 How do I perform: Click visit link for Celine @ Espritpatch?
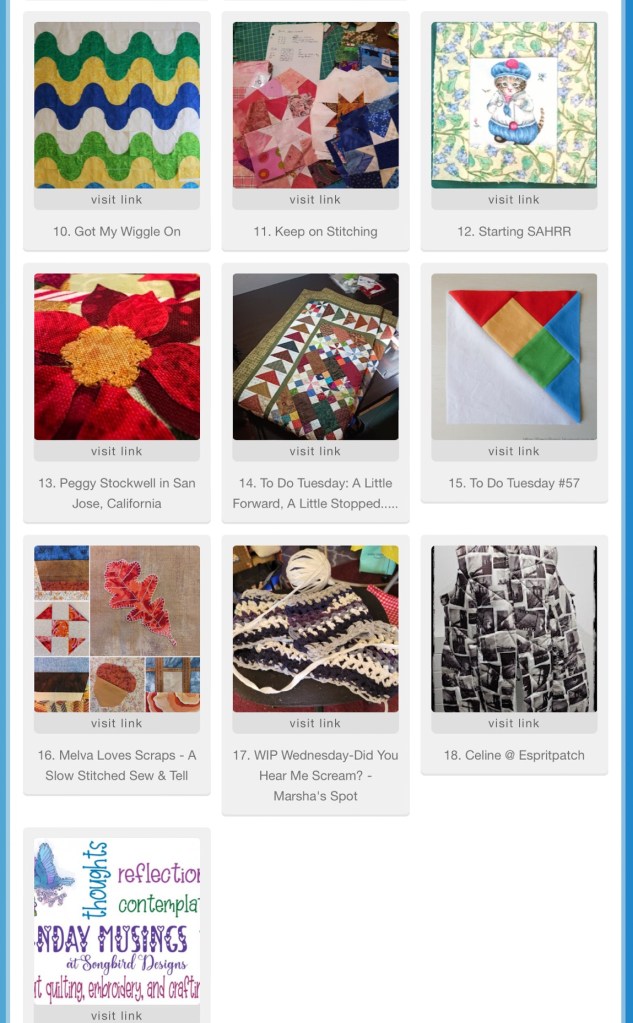click(x=514, y=723)
